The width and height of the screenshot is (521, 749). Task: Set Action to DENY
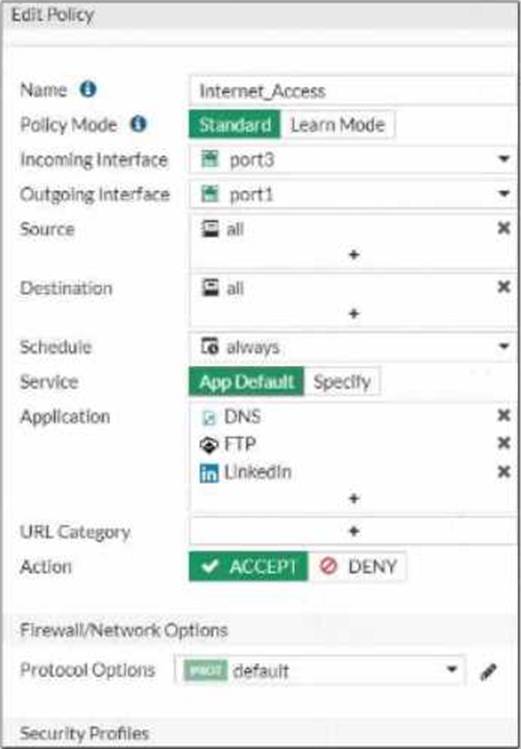358,567
